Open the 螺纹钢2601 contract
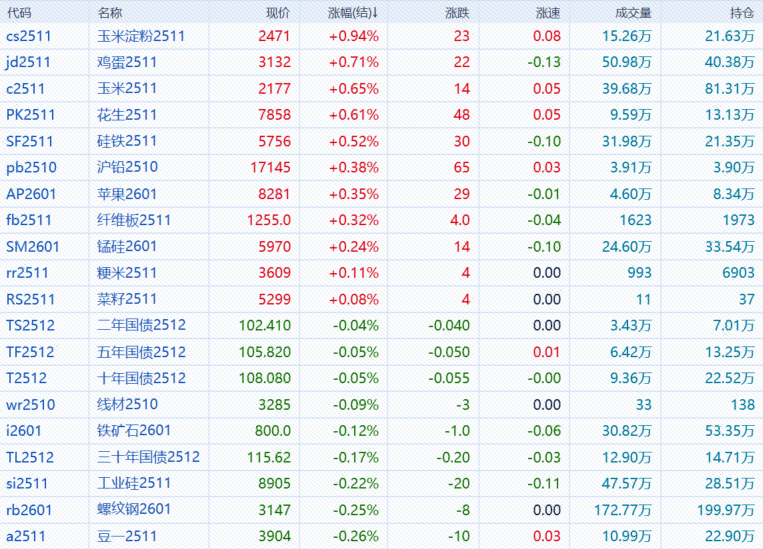This screenshot has height=549, width=763. coord(134,509)
